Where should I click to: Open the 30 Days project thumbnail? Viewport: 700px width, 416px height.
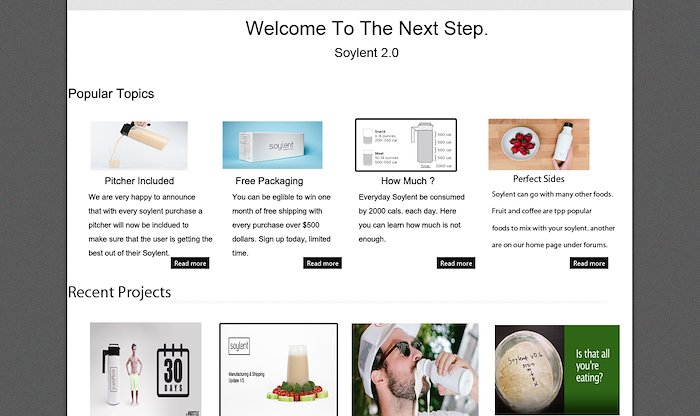[146, 369]
